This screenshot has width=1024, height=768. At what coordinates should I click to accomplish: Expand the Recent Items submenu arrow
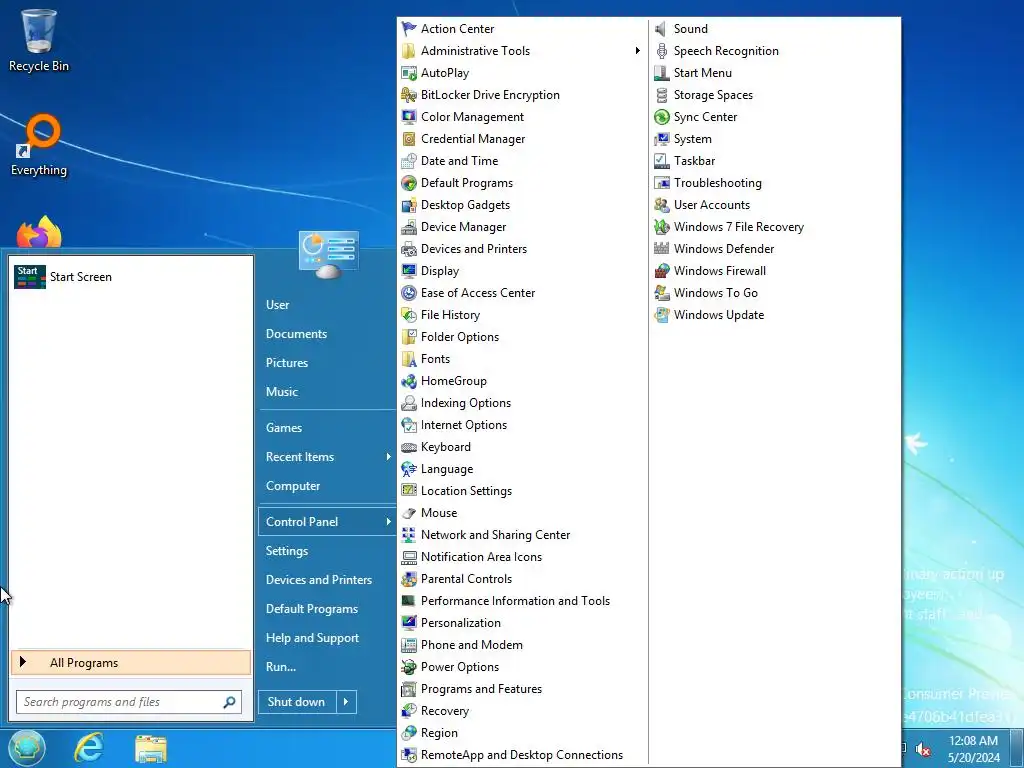point(388,457)
